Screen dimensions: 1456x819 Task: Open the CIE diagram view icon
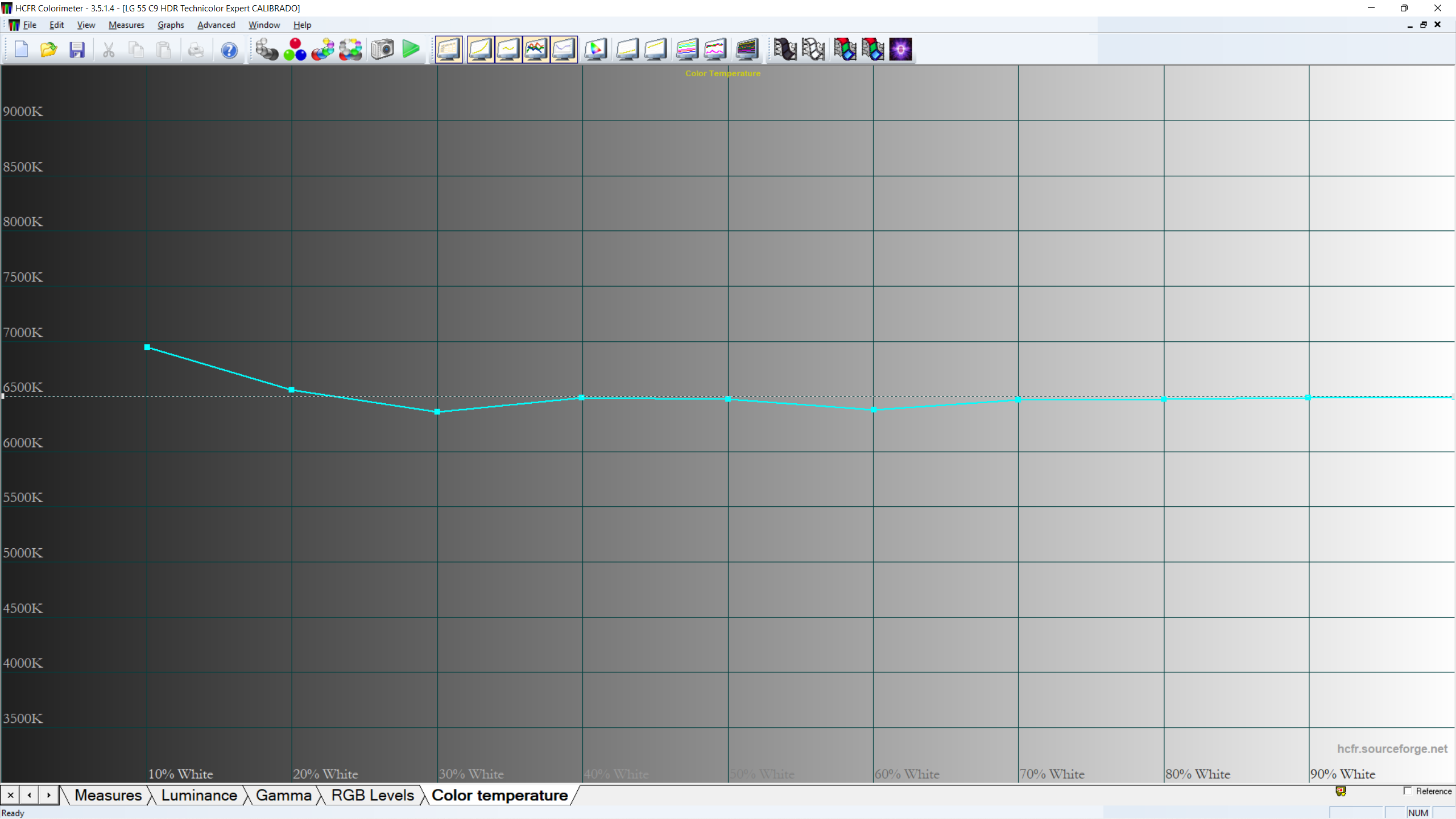tap(595, 49)
